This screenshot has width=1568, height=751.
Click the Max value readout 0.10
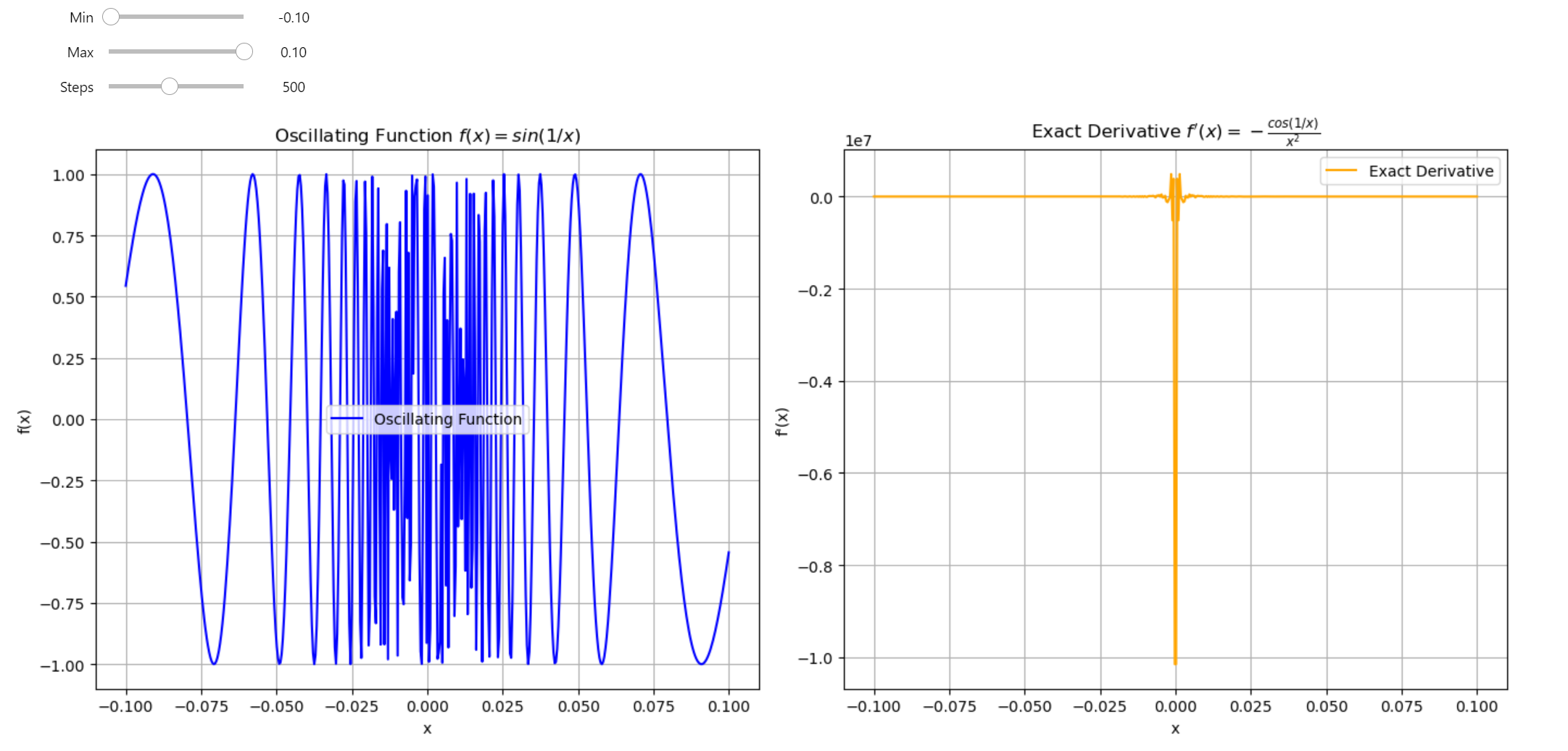[294, 52]
